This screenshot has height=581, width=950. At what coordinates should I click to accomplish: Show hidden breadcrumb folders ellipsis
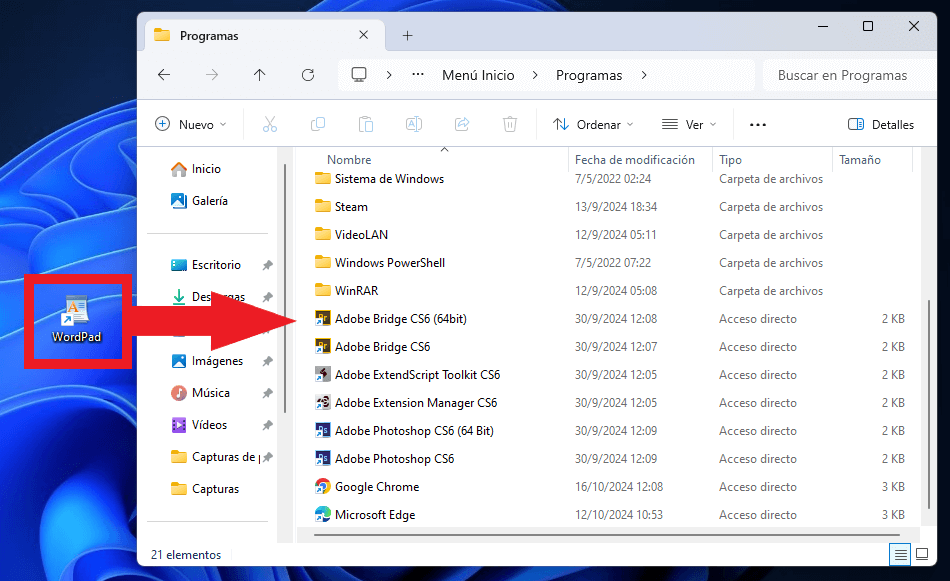(x=418, y=75)
